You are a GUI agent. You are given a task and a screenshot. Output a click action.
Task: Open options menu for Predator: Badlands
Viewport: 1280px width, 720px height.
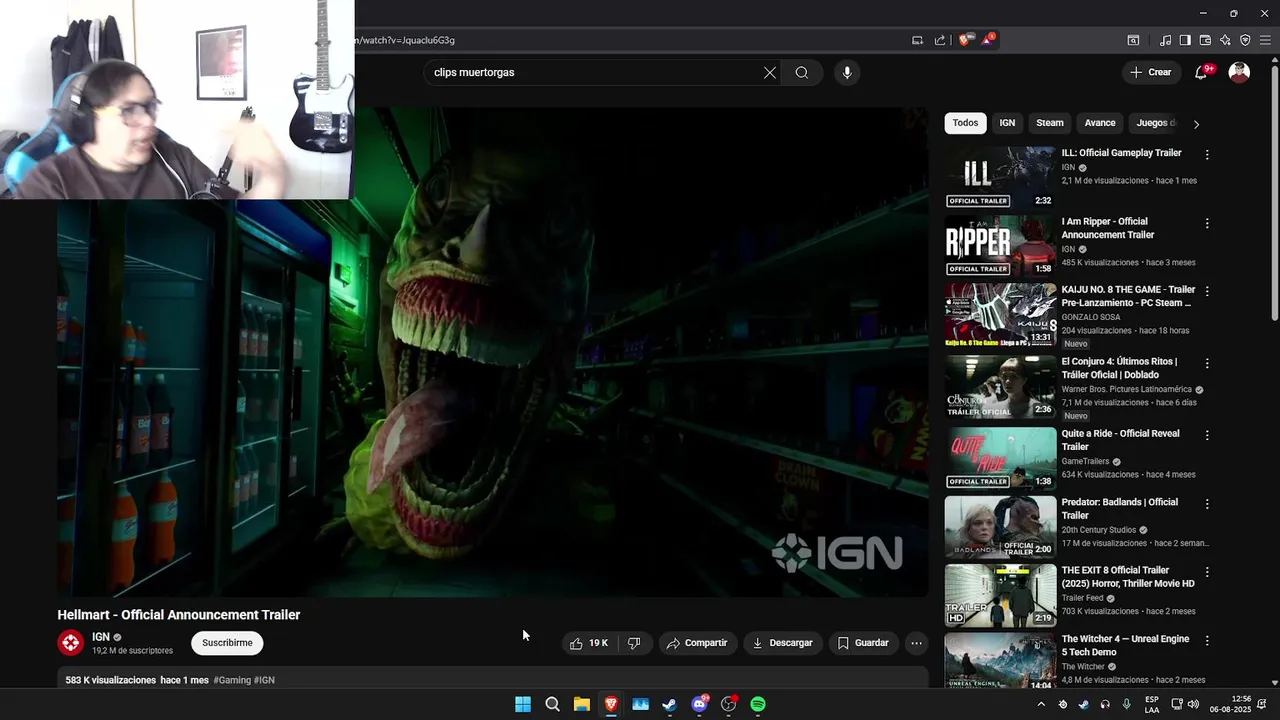click(1207, 504)
